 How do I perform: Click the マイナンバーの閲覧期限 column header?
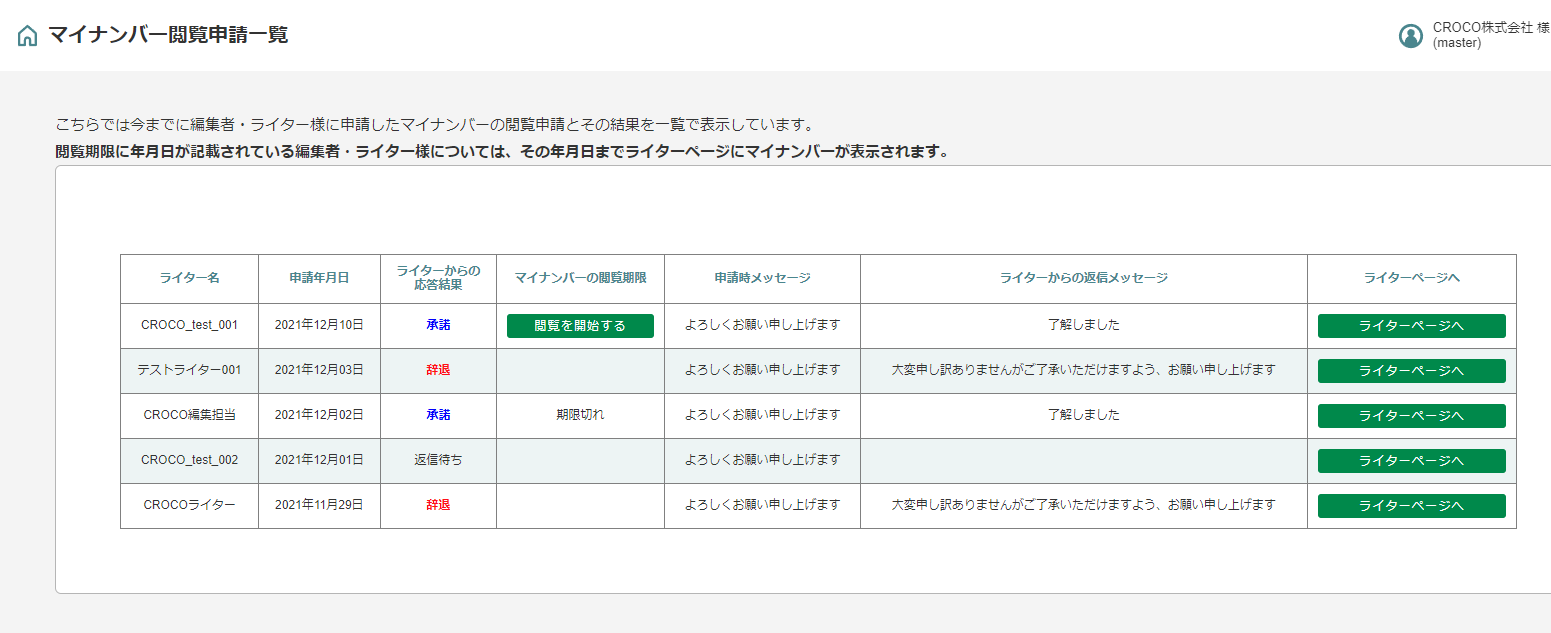click(580, 278)
